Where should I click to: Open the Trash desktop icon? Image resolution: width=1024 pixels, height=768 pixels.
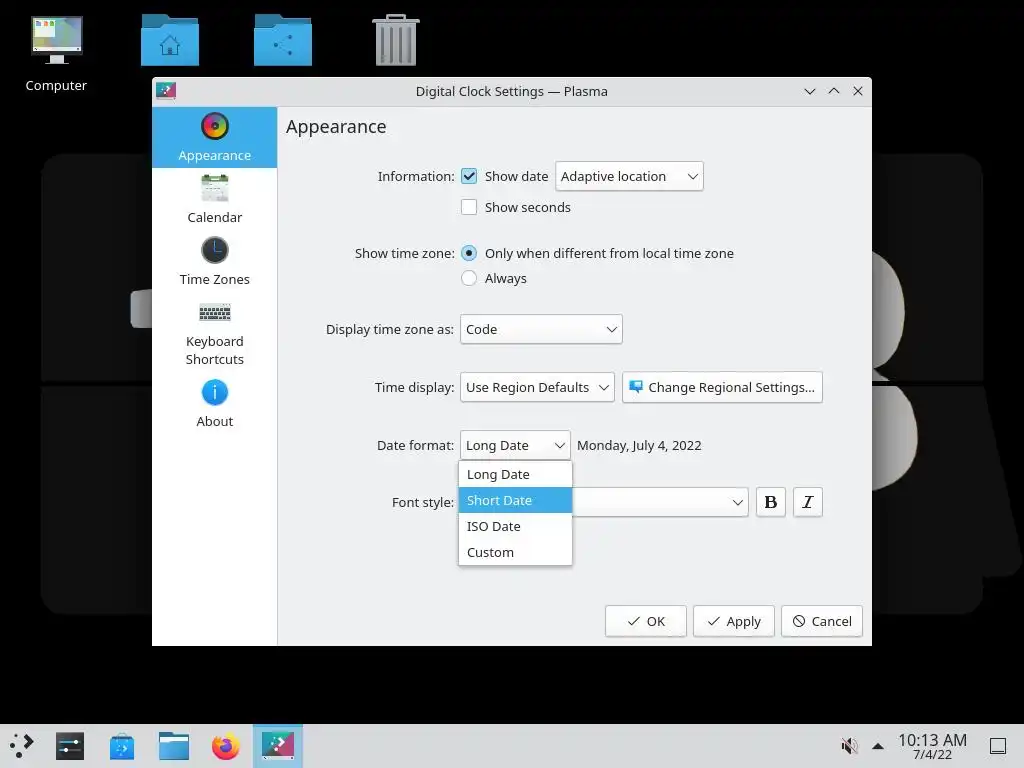396,40
